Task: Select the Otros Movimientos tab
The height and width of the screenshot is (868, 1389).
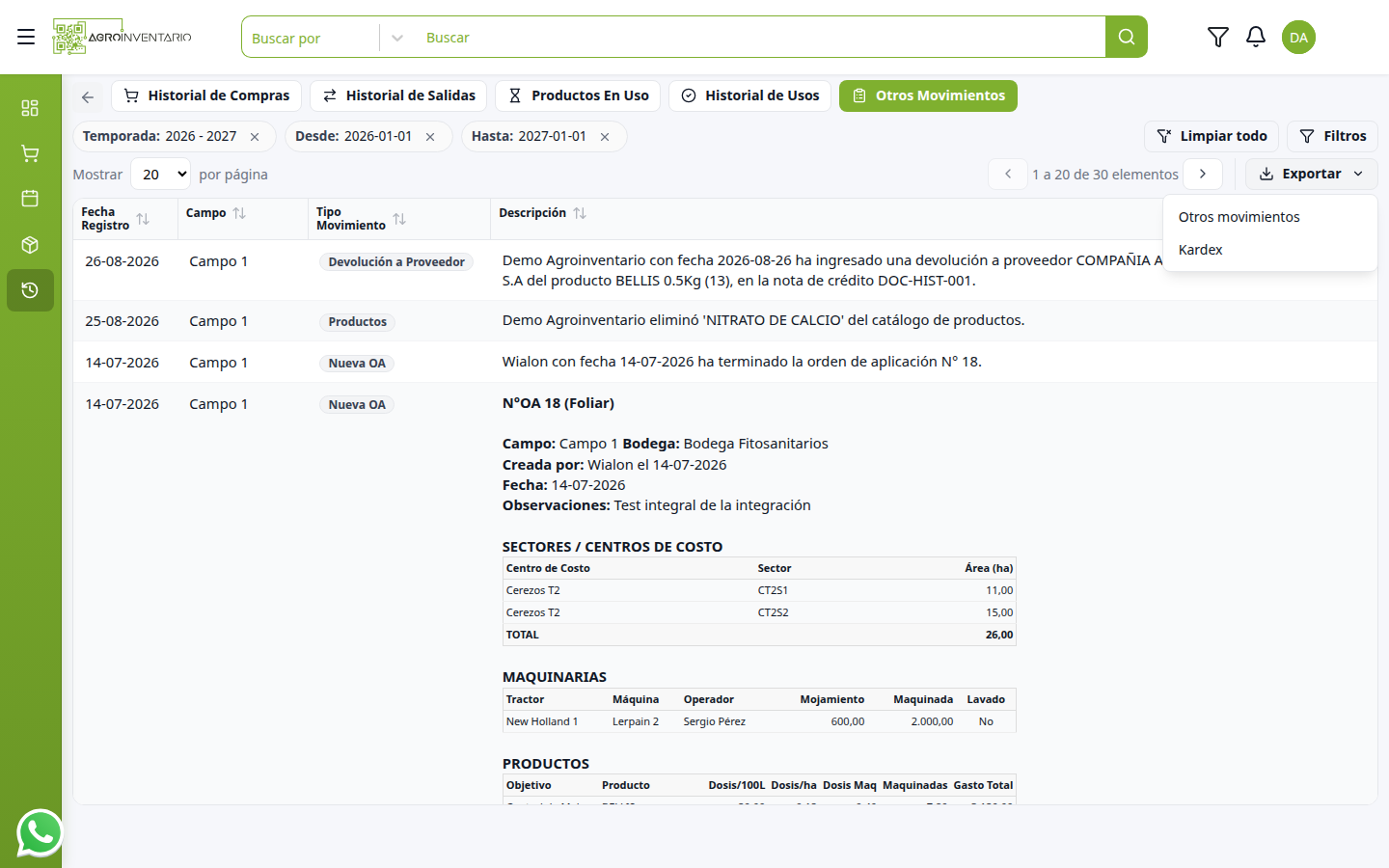Action: click(928, 95)
